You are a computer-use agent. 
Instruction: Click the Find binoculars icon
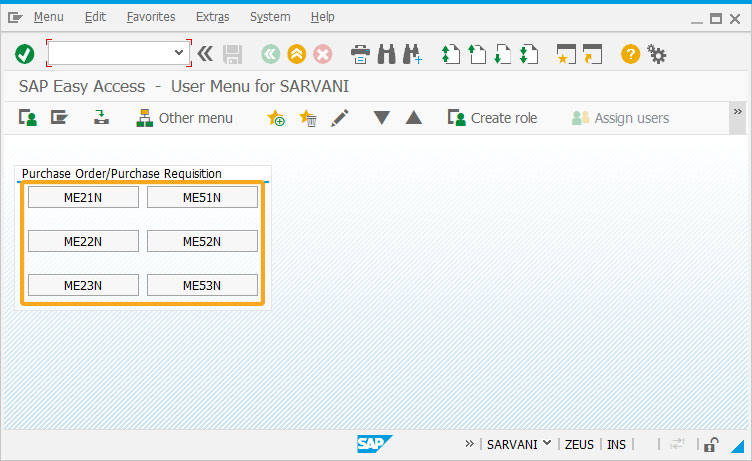click(x=387, y=54)
